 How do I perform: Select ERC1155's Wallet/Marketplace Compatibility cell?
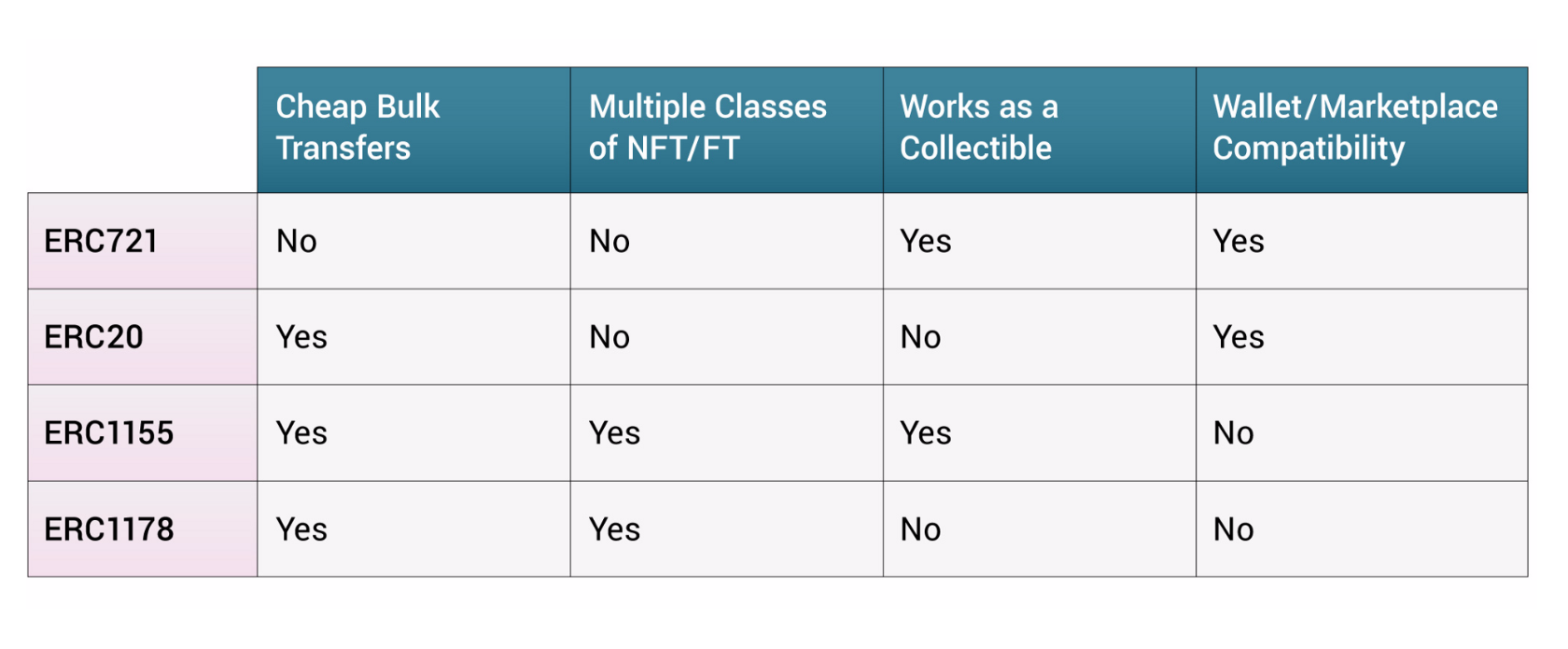pyautogui.click(x=1362, y=433)
